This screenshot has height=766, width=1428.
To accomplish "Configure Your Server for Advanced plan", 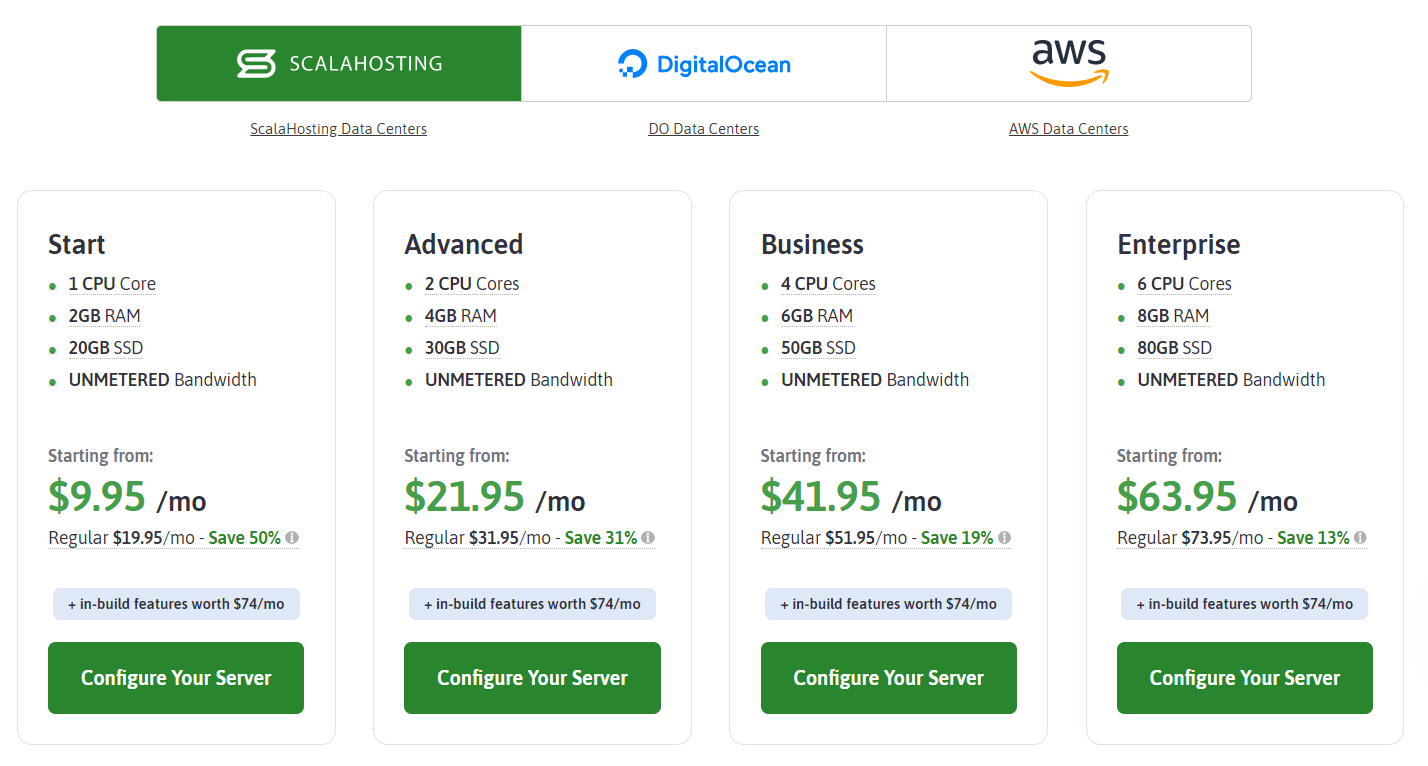I will [532, 678].
